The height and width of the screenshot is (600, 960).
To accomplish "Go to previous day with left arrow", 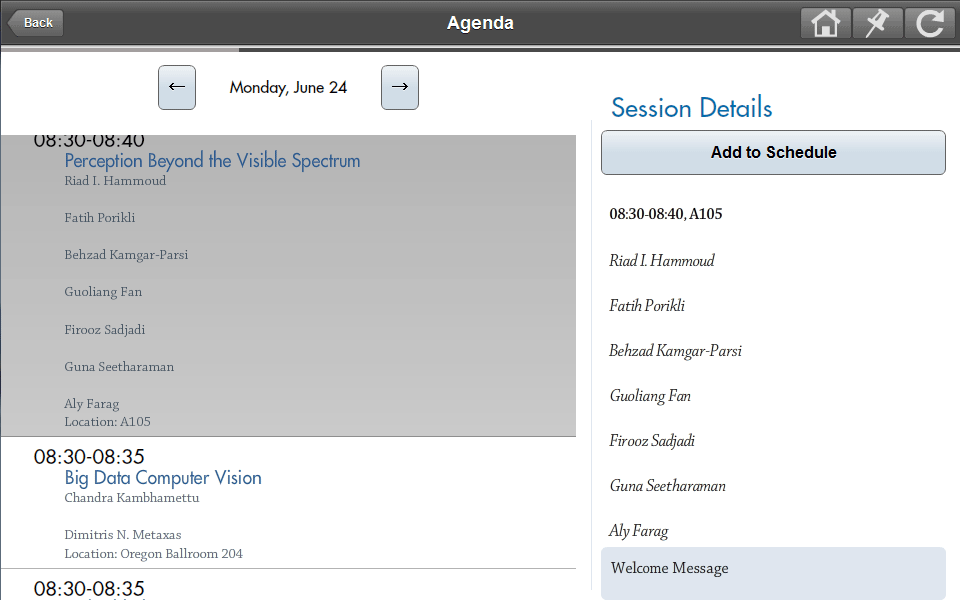I will (x=177, y=88).
